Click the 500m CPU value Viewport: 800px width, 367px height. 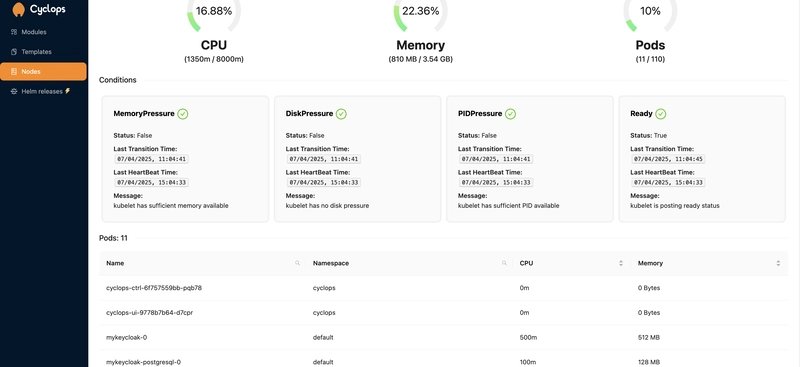(528, 337)
